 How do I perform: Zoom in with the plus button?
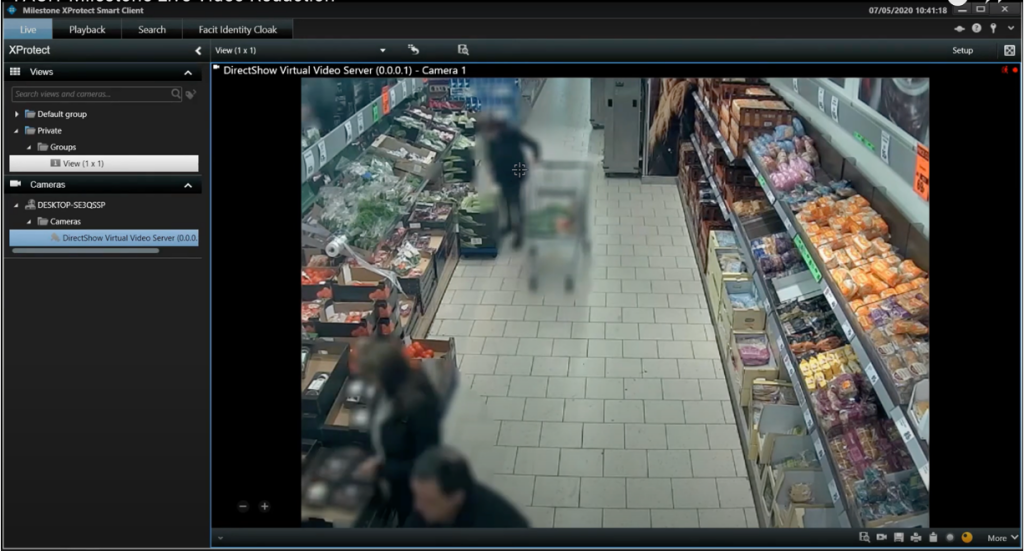click(264, 506)
